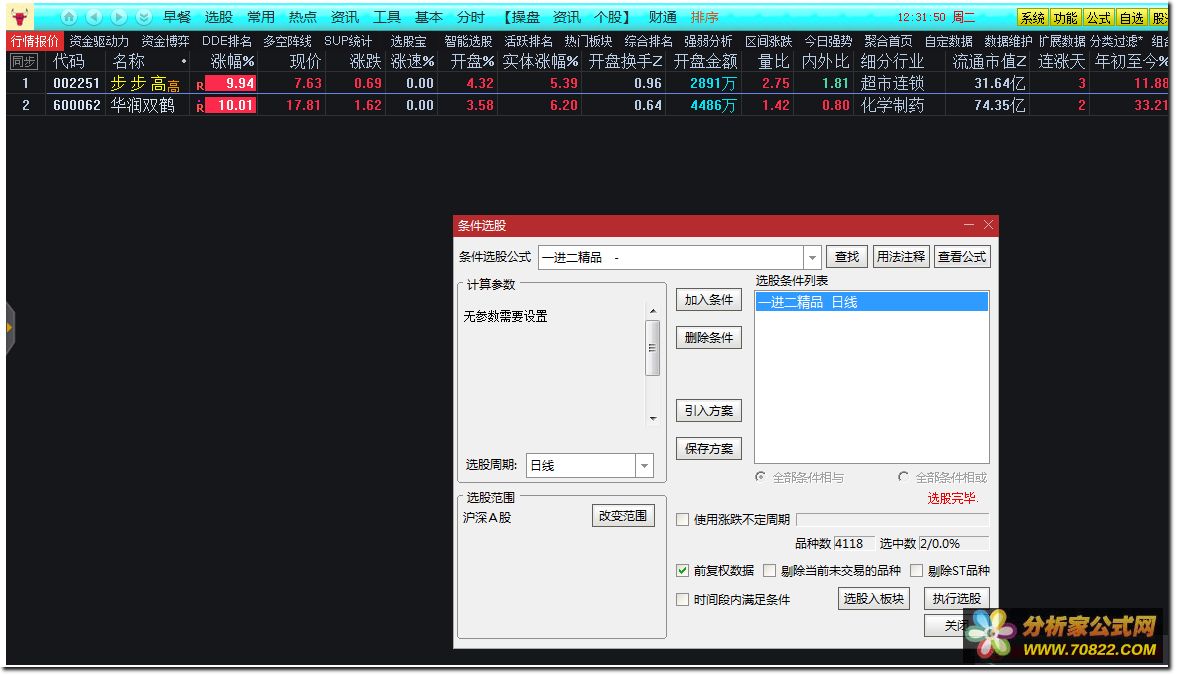Sort by 量比 column header
Viewport: 1177px width, 675px height.
pos(773,62)
